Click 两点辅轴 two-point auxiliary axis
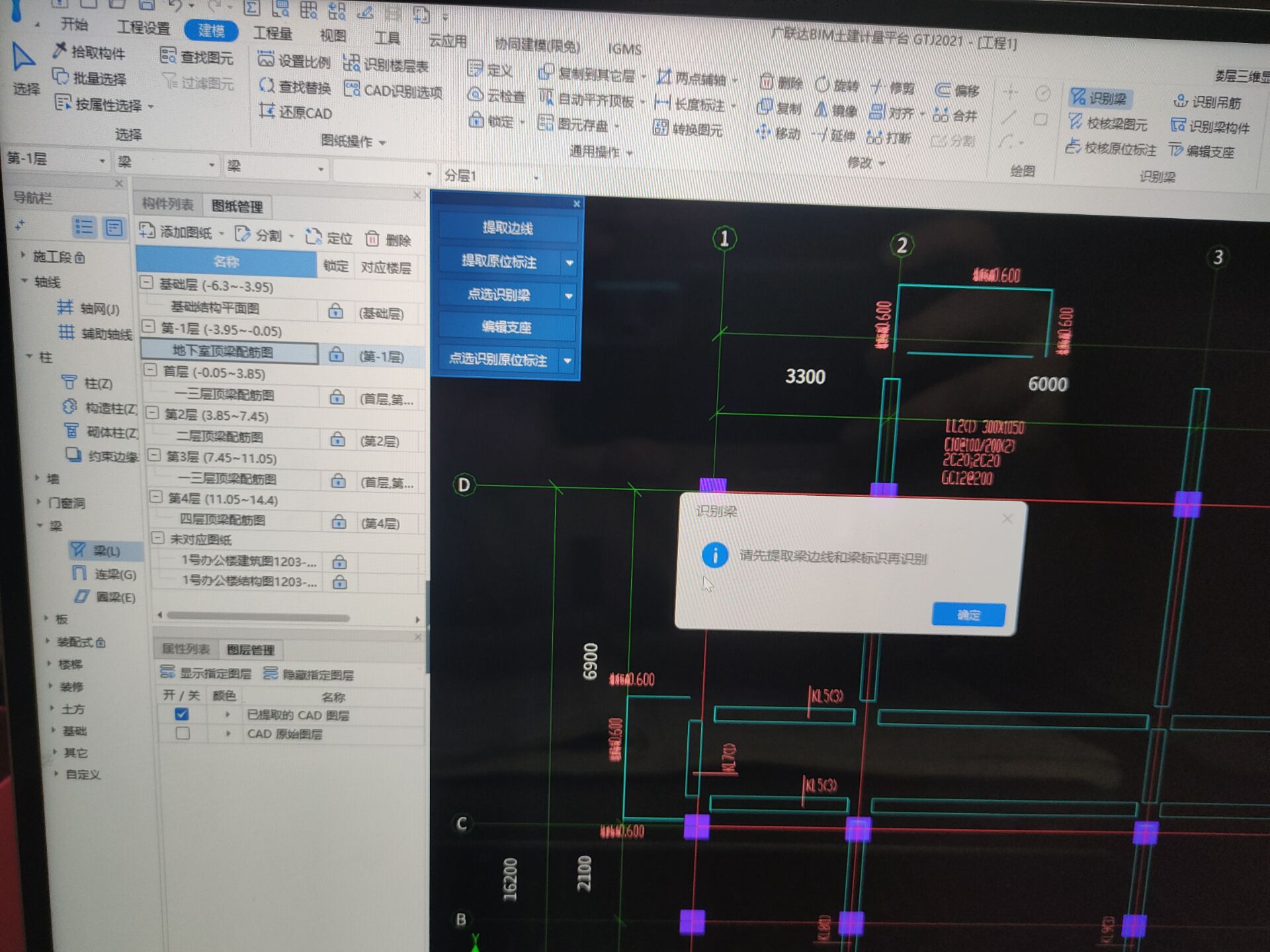Image resolution: width=1270 pixels, height=952 pixels. pyautogui.click(x=692, y=79)
